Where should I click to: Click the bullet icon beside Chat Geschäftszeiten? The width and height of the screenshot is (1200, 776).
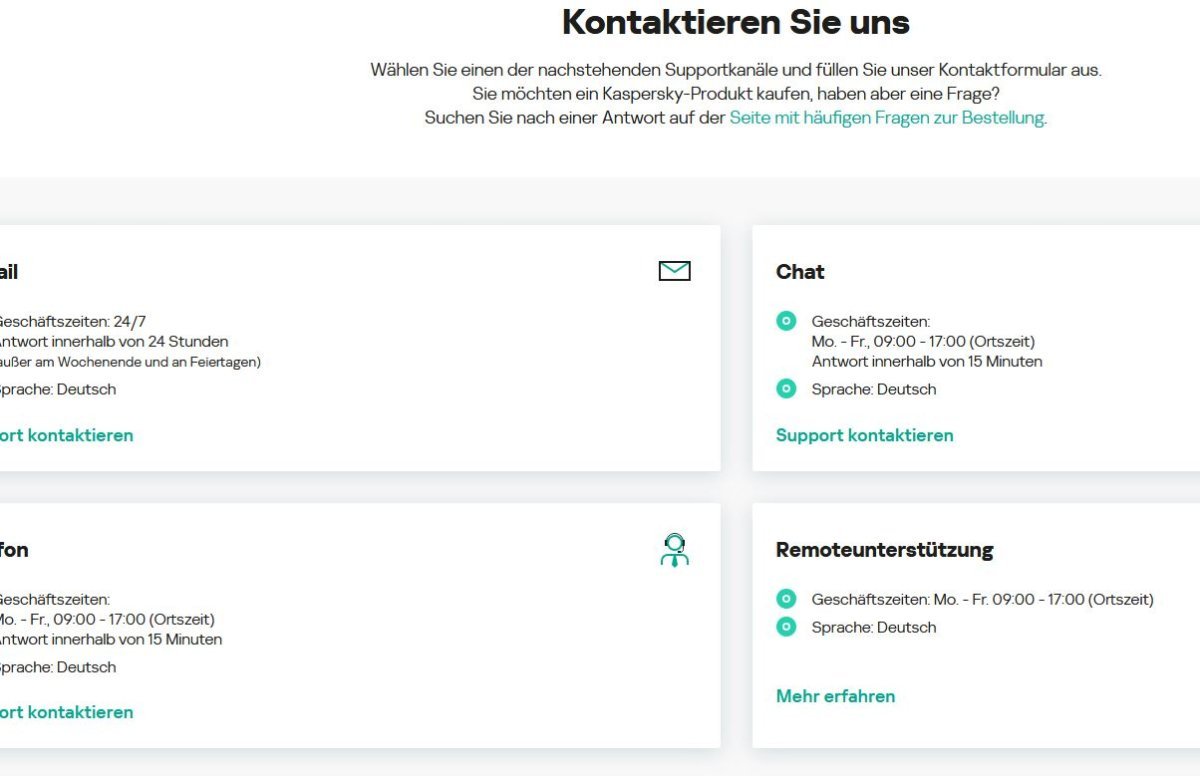pos(786,321)
